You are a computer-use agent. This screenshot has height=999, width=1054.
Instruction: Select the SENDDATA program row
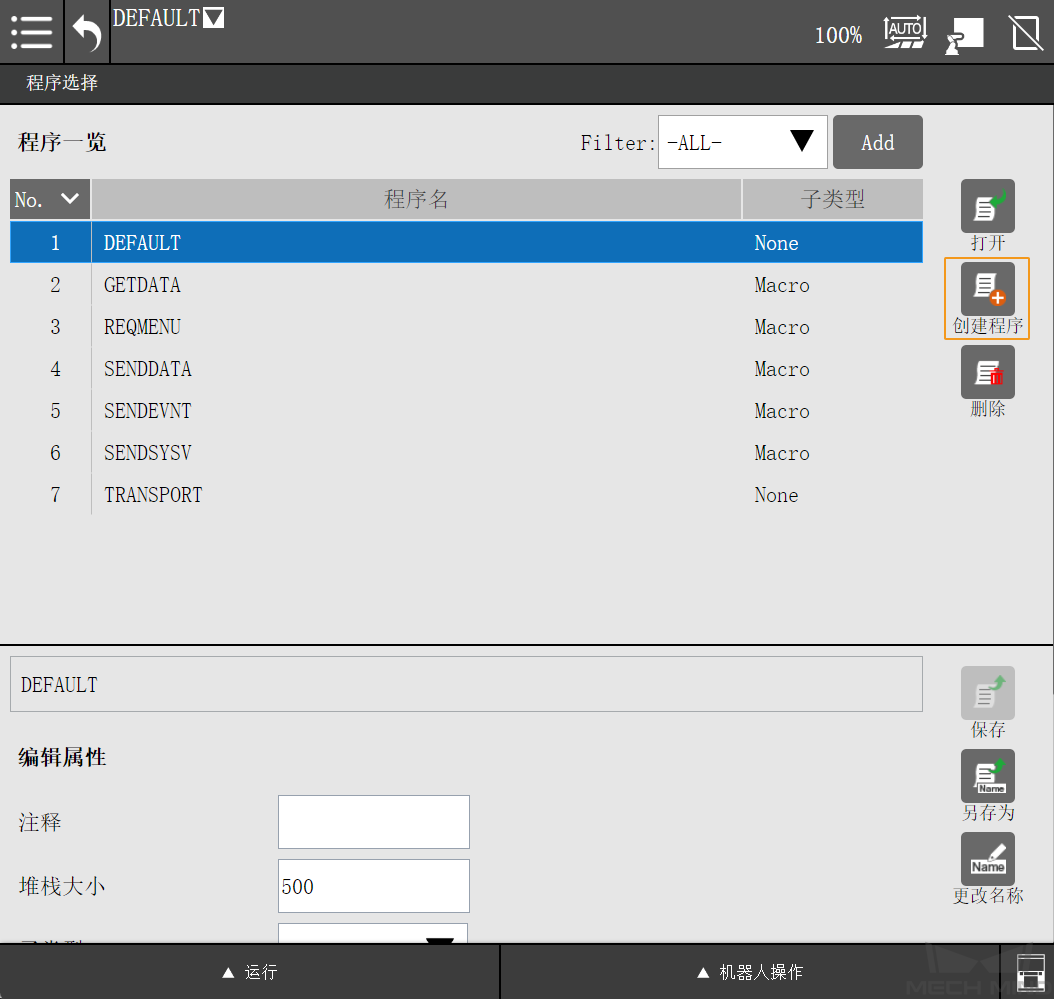pos(467,368)
